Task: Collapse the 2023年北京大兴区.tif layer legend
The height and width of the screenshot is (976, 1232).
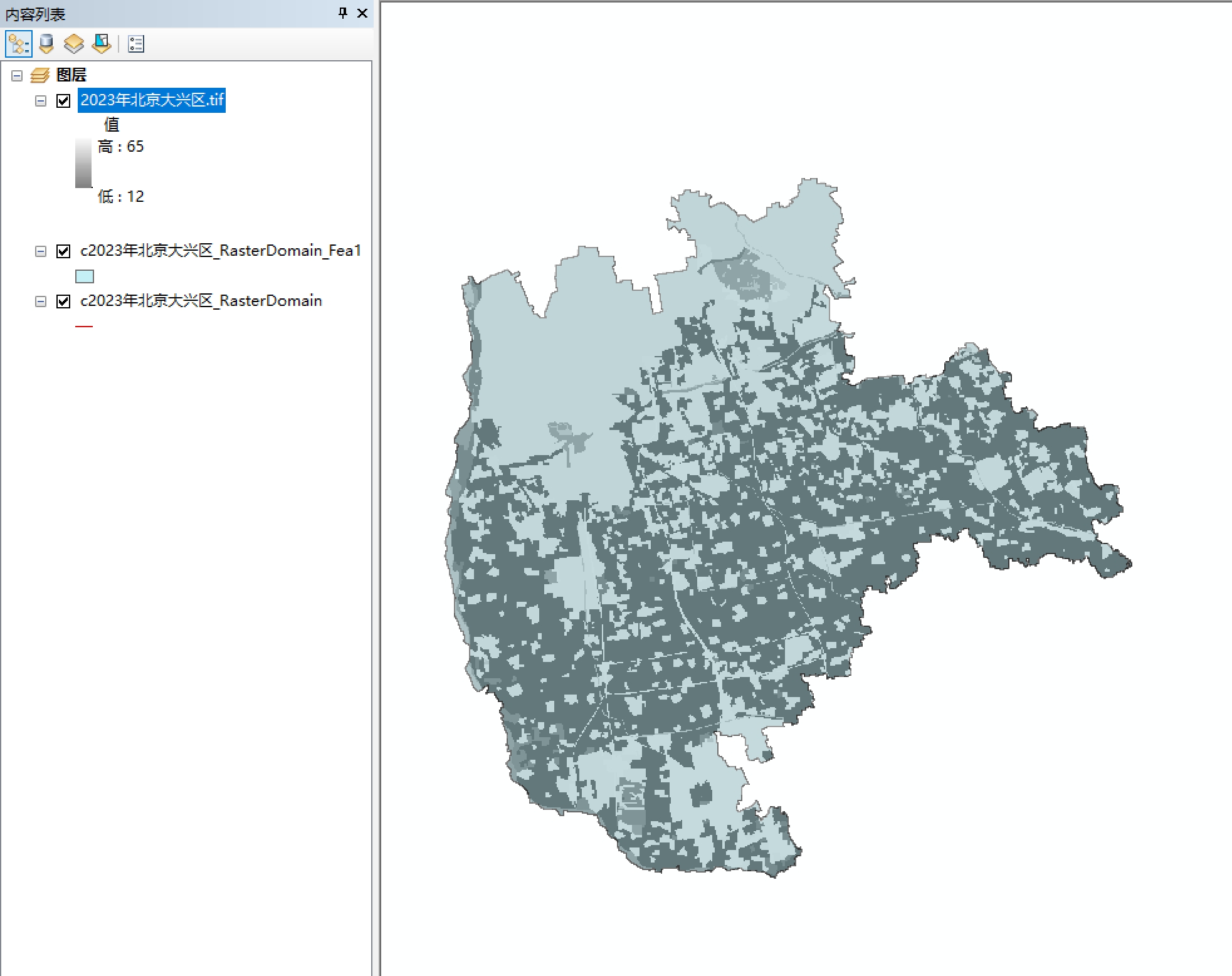Action: 41,101
